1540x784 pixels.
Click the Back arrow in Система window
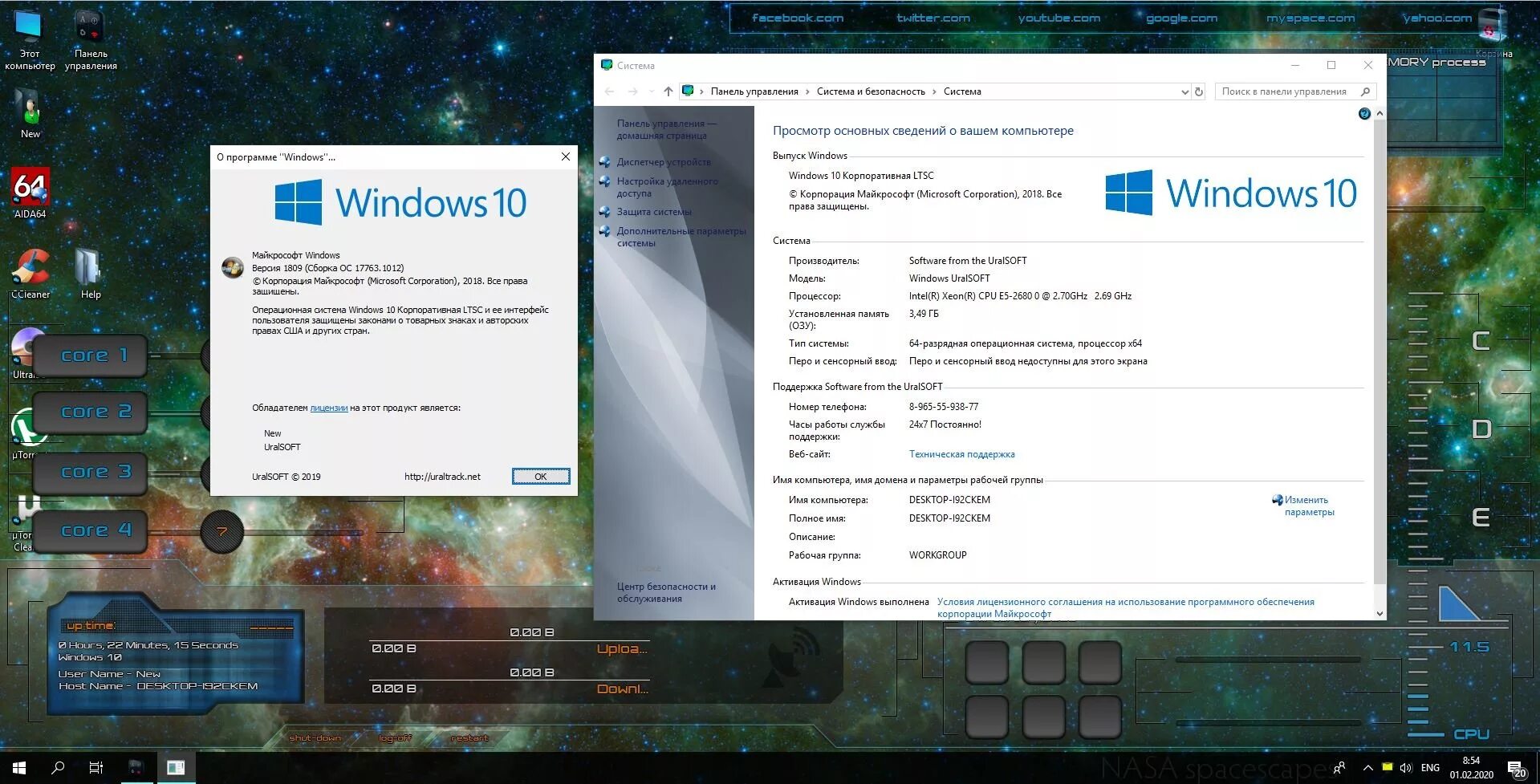coord(610,91)
